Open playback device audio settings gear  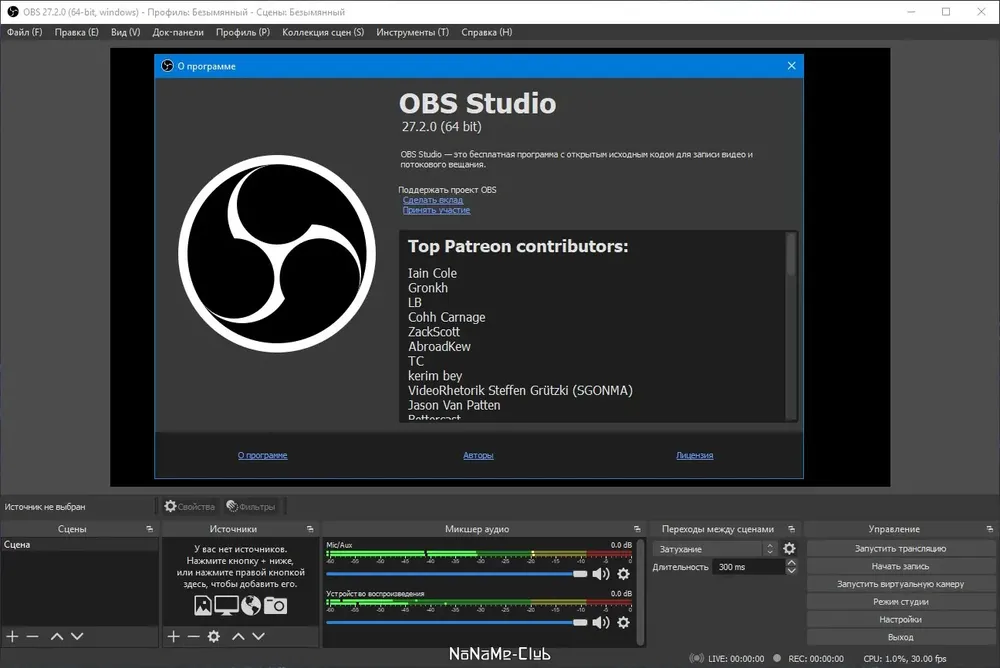(x=623, y=622)
